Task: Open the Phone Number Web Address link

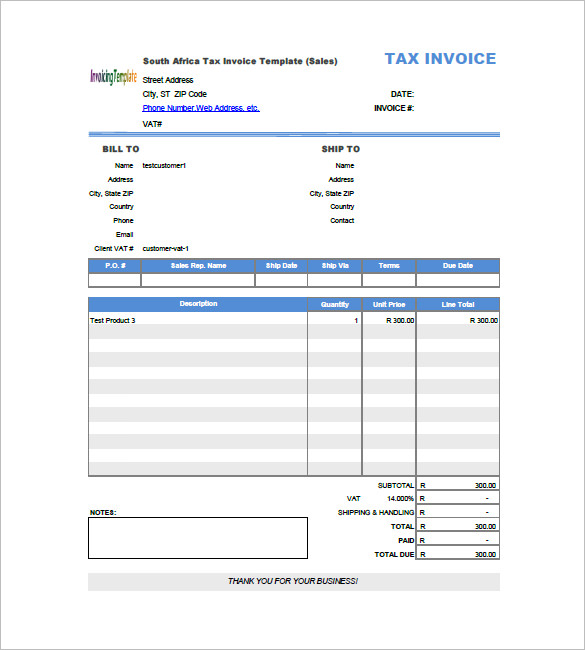Action: pyautogui.click(x=201, y=108)
